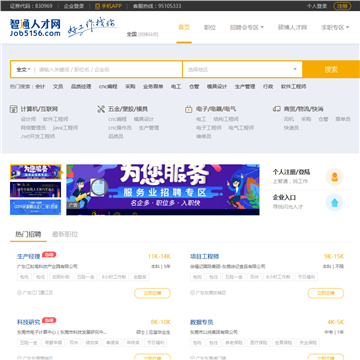The width and height of the screenshot is (360, 360).
Task: Open the 全文 search type dropdown
Action: pyautogui.click(x=23, y=69)
